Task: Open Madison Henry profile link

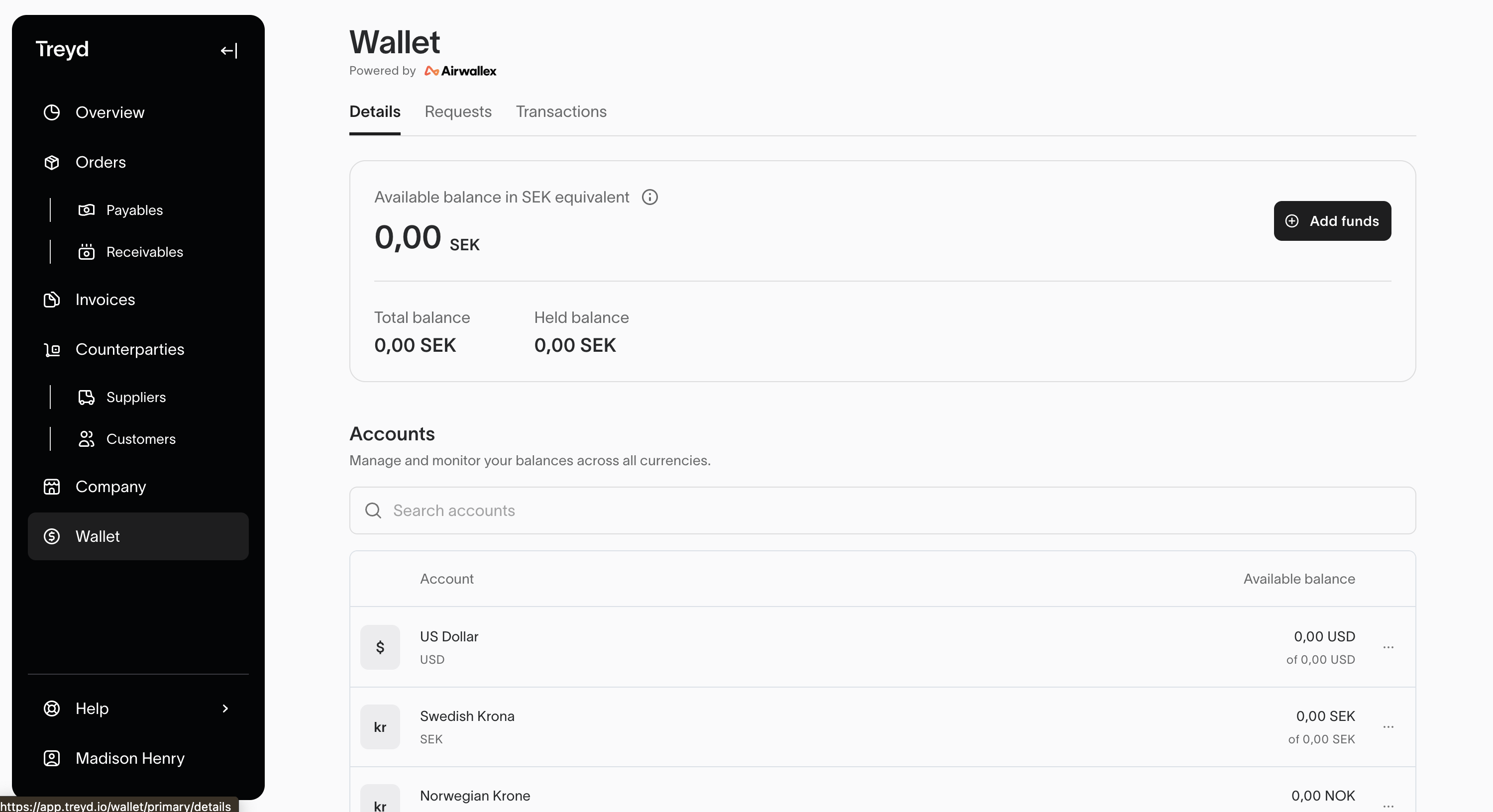Action: point(130,758)
